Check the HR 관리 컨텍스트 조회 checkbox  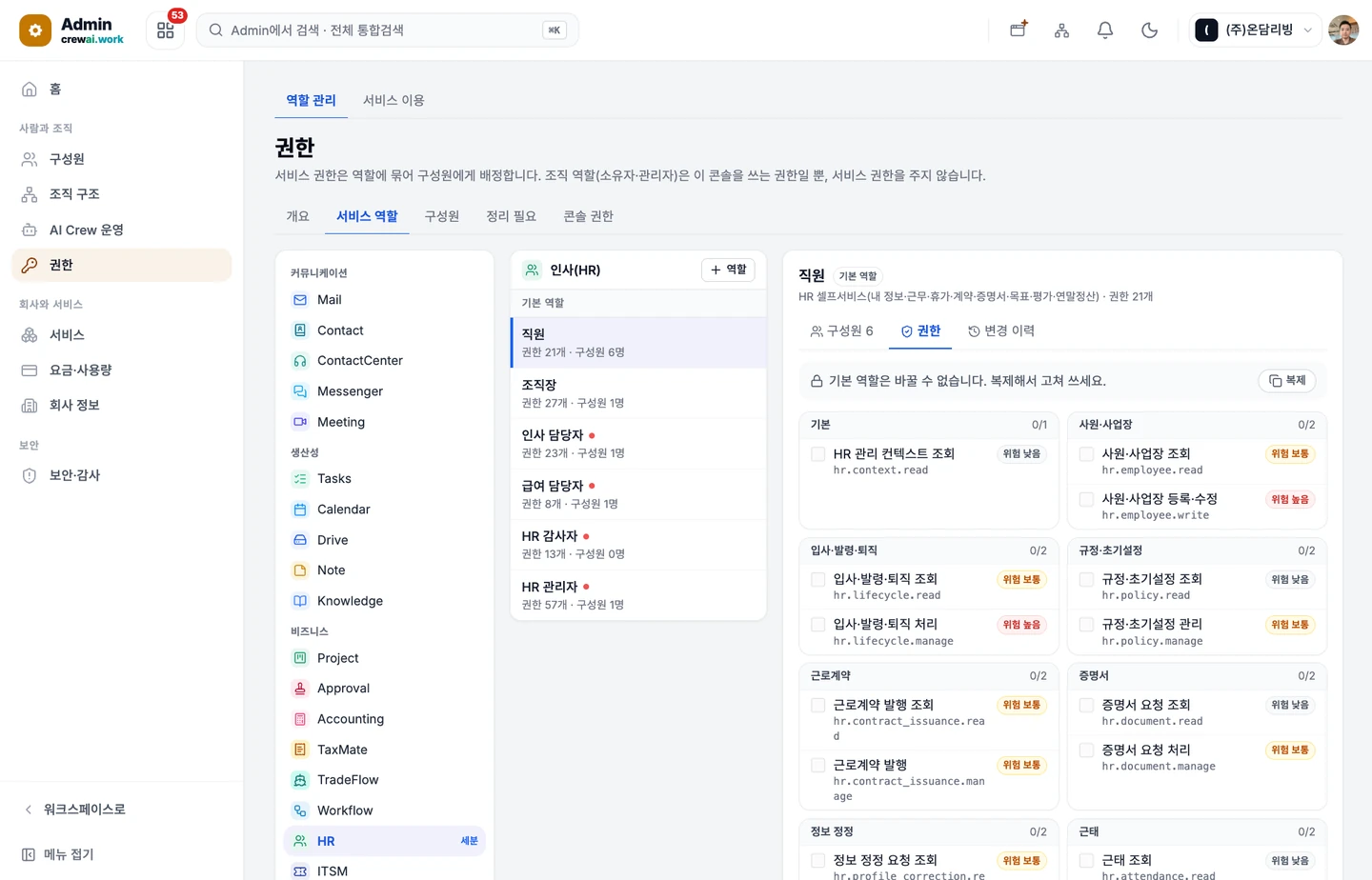817,454
